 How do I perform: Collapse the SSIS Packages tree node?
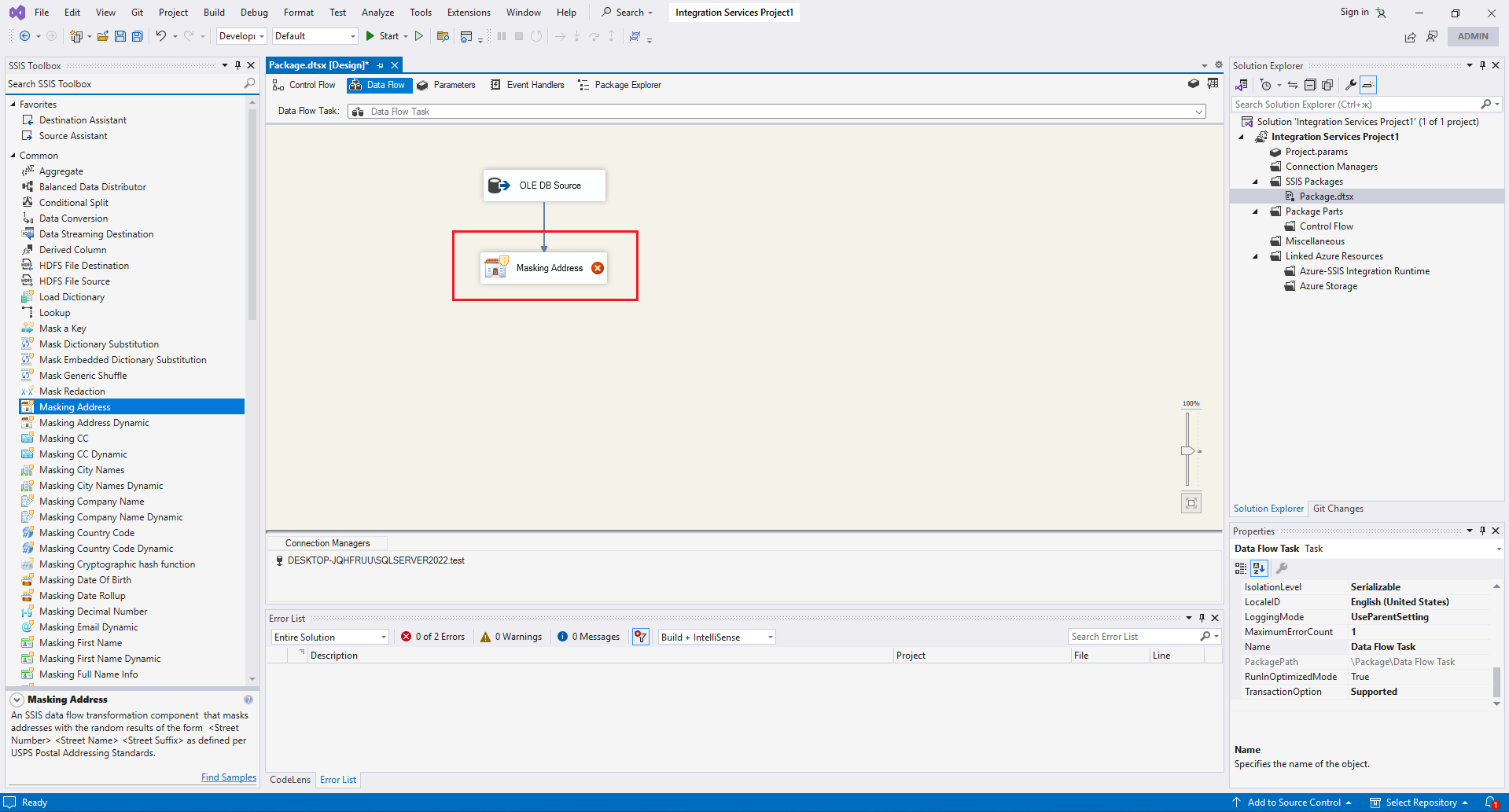click(x=1255, y=182)
